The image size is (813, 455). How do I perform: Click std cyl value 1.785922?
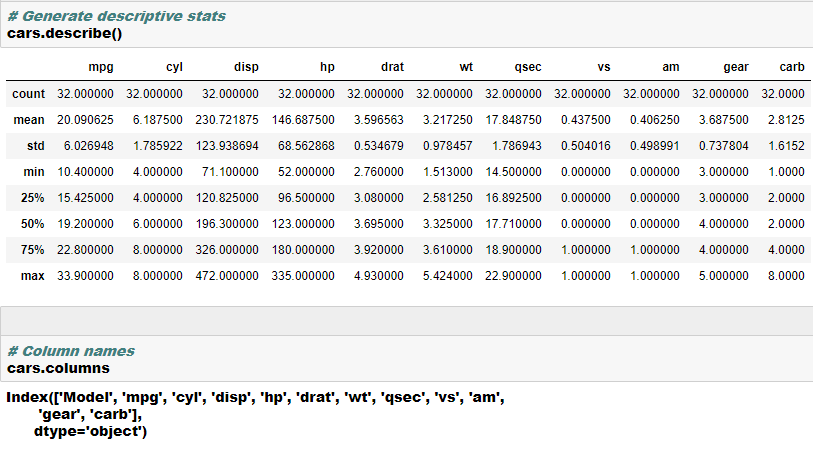pos(158,146)
